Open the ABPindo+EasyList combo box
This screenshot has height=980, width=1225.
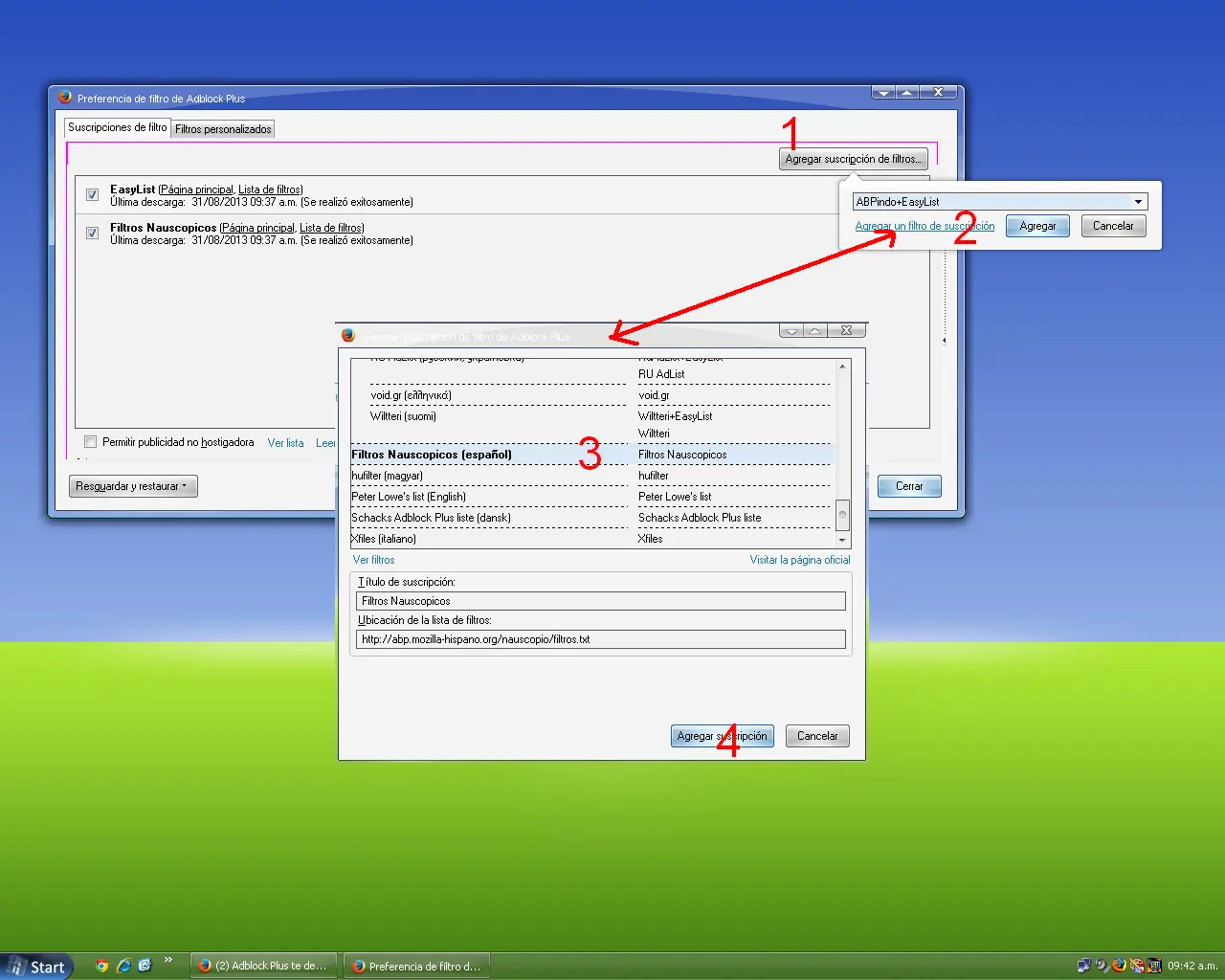click(1000, 202)
